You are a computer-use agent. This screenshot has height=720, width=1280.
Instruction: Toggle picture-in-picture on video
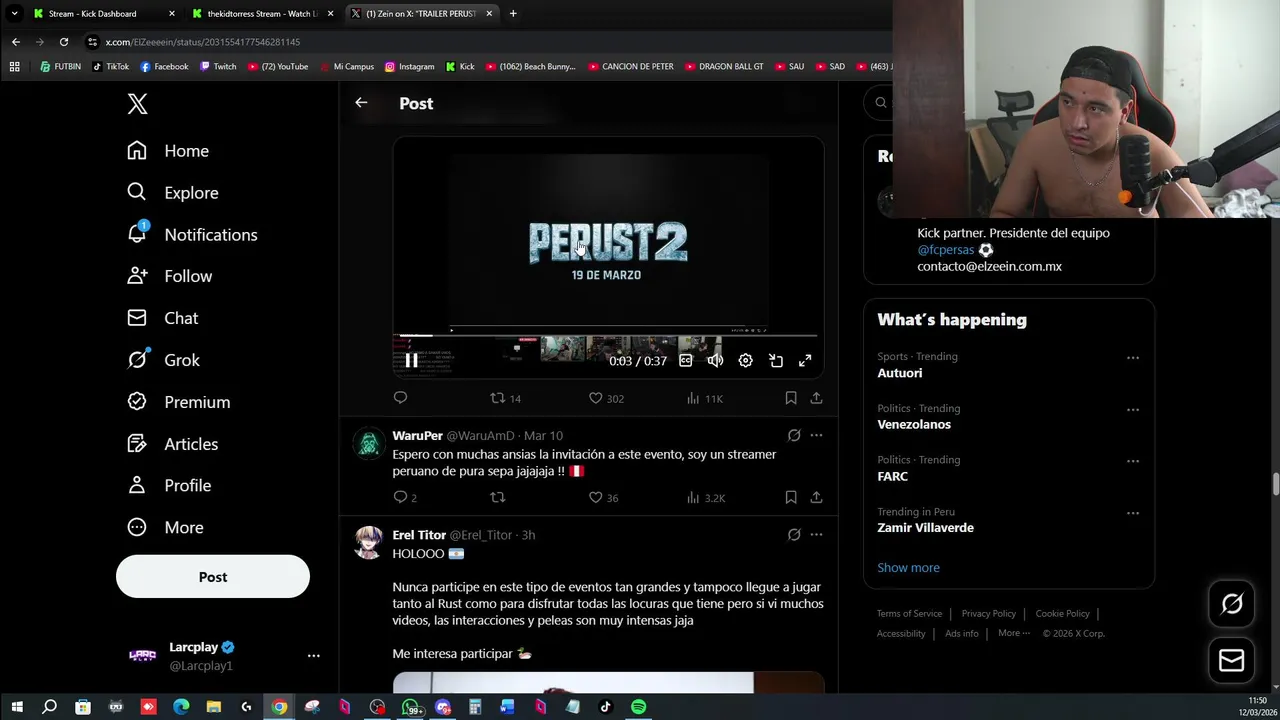coord(776,361)
